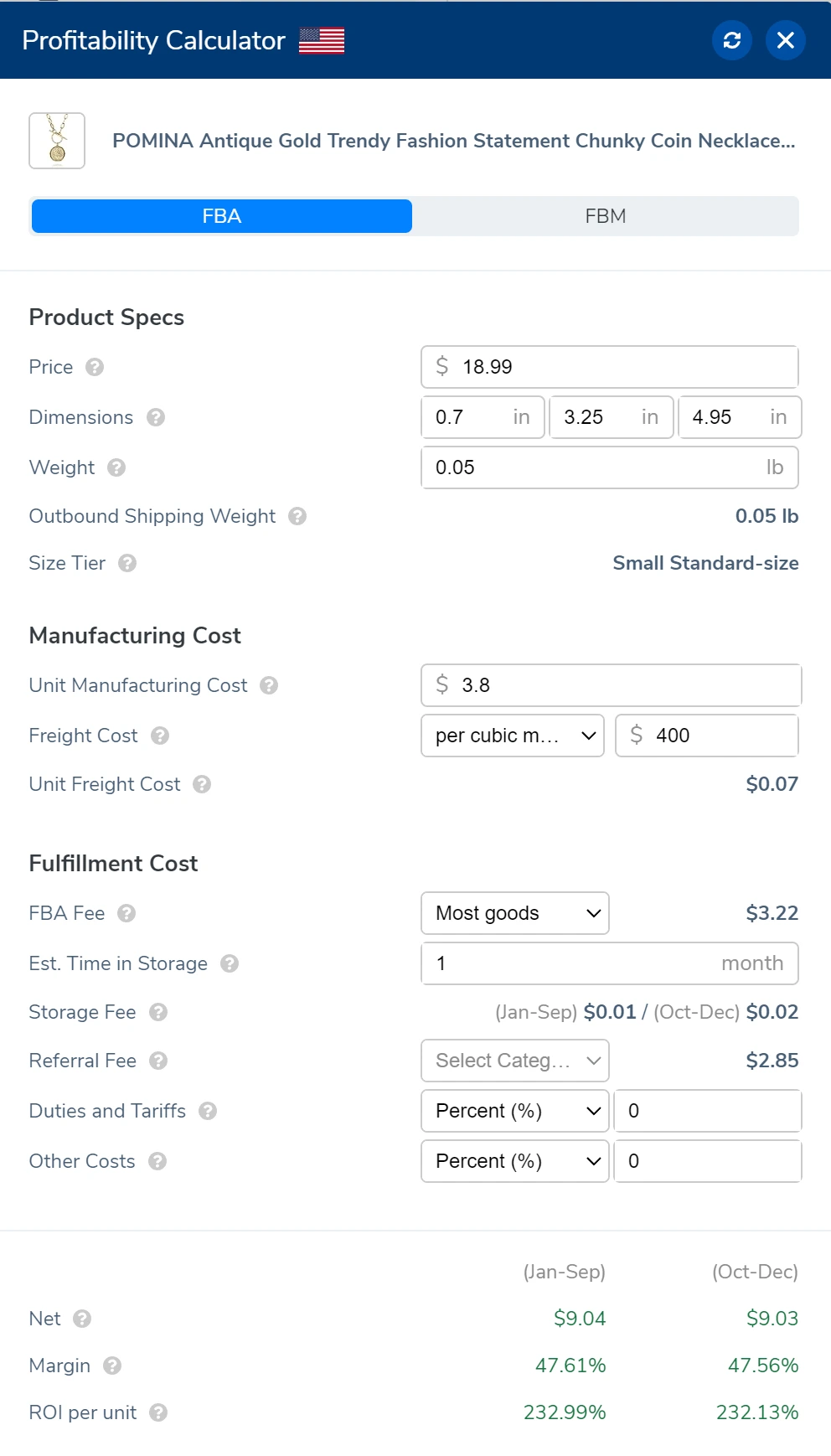The width and height of the screenshot is (831, 1456).
Task: Refresh the Profitability Calculator data
Action: click(732, 39)
